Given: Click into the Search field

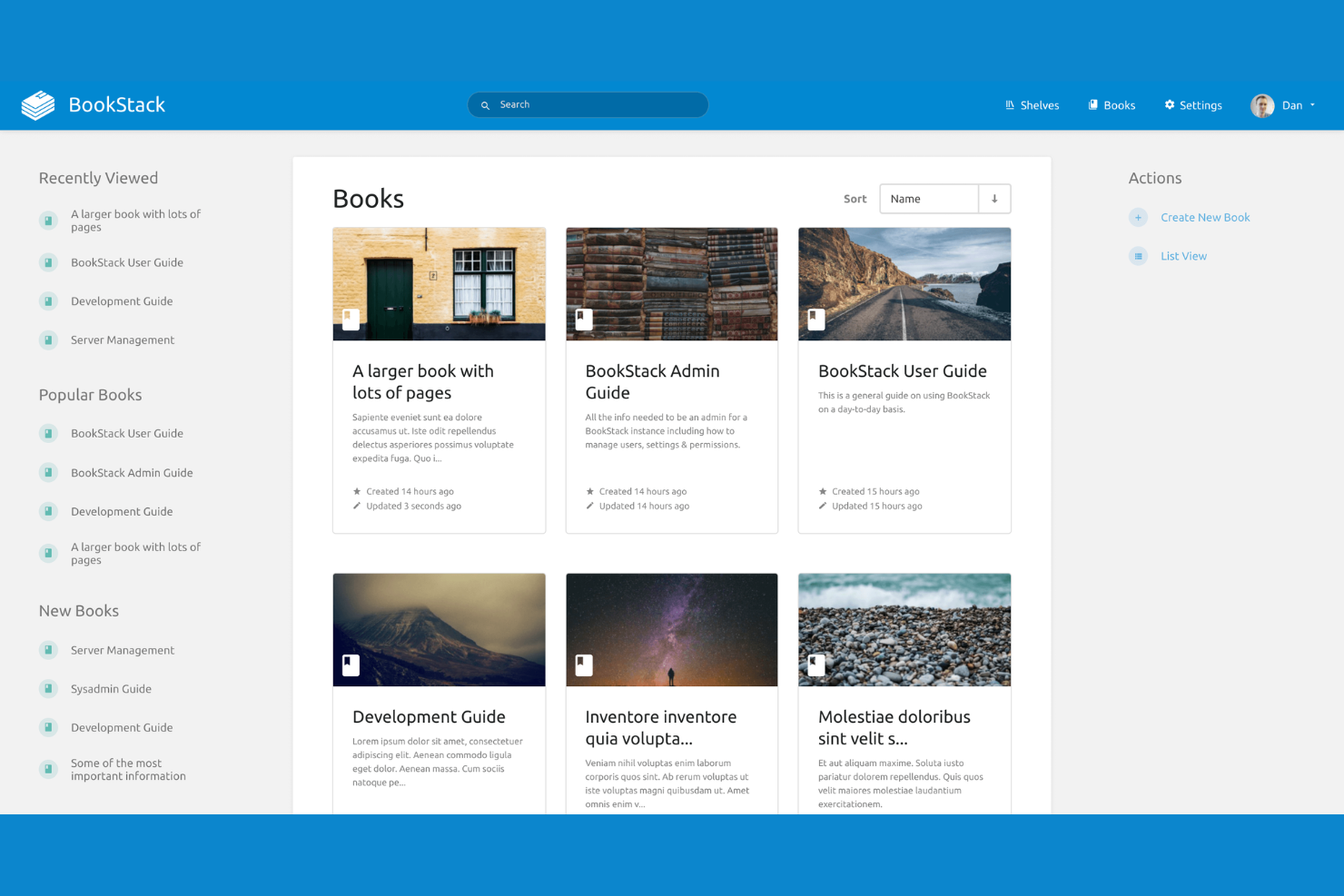Looking at the screenshot, I should pyautogui.click(x=588, y=105).
